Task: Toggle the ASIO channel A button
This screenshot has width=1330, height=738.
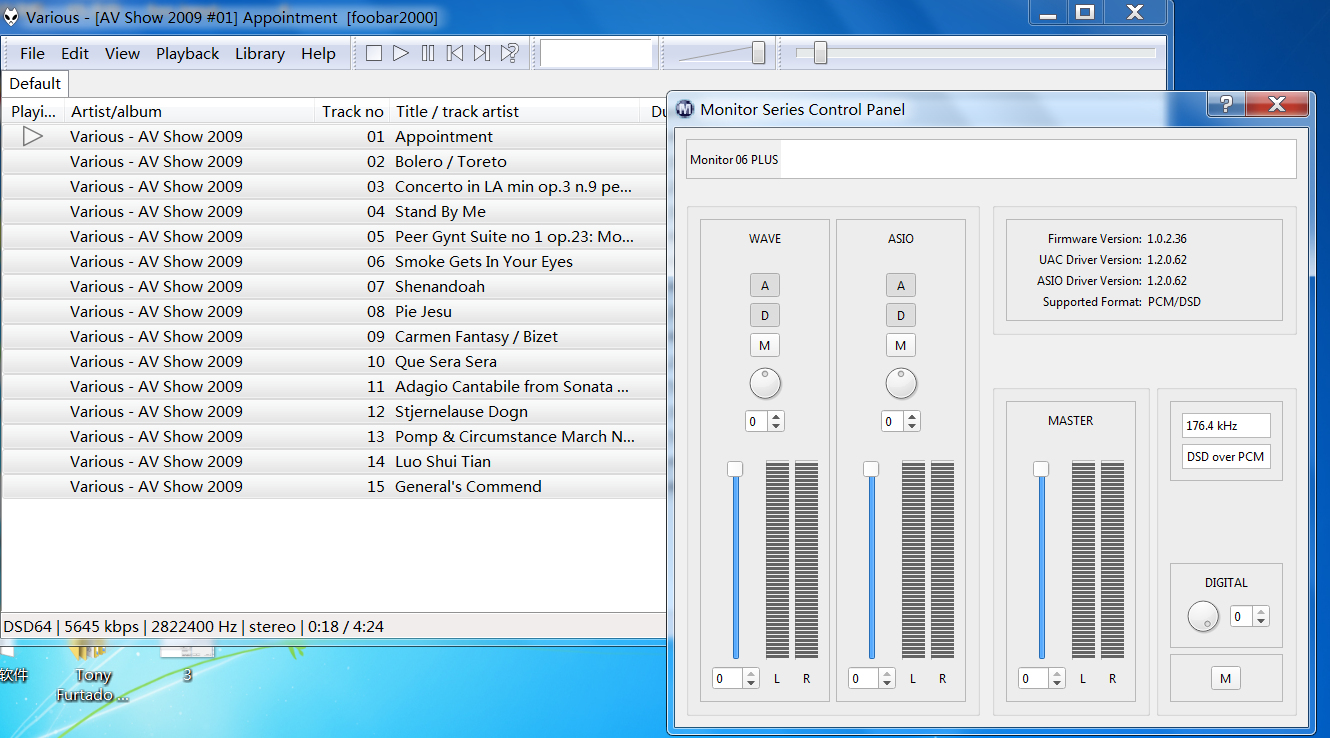Action: click(901, 285)
